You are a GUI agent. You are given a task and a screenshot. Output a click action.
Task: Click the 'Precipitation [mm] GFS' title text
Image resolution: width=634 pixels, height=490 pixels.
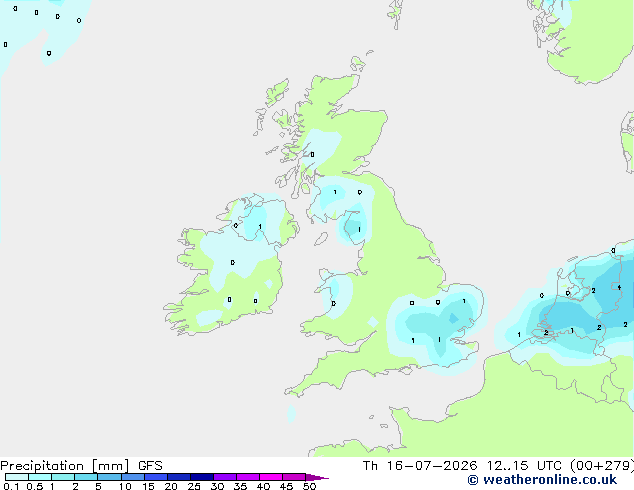pos(81,466)
